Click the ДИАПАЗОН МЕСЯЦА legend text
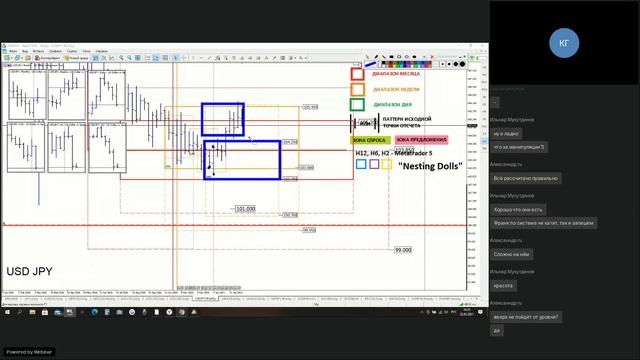The image size is (640, 360). (x=396, y=74)
